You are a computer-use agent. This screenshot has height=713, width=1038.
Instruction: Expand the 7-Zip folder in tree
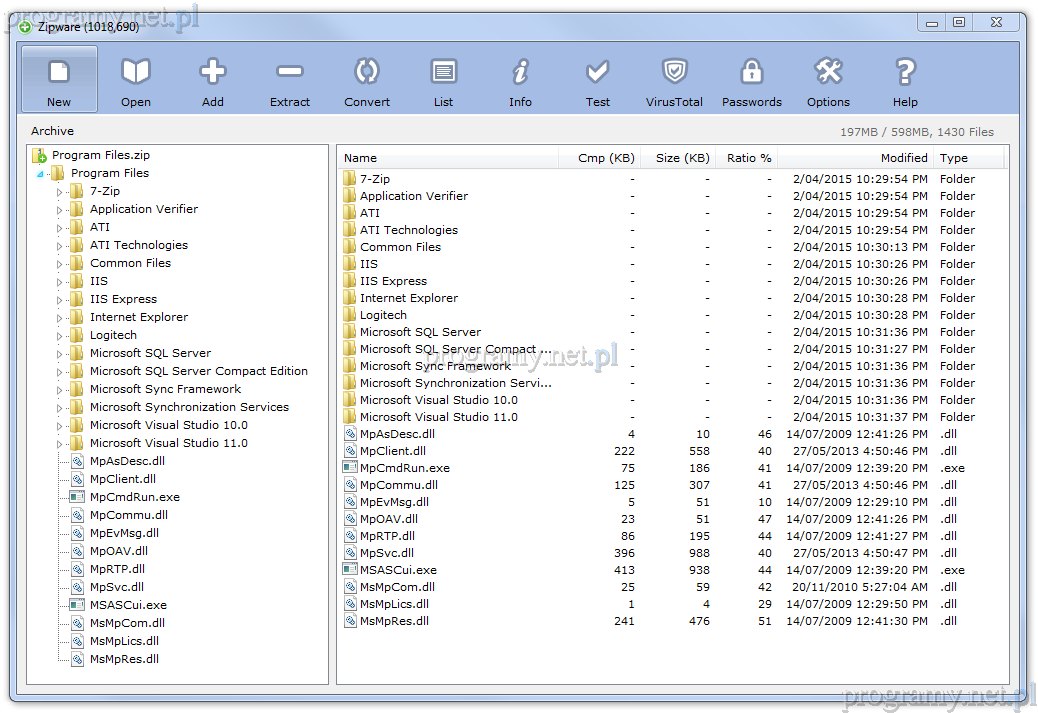[x=59, y=192]
